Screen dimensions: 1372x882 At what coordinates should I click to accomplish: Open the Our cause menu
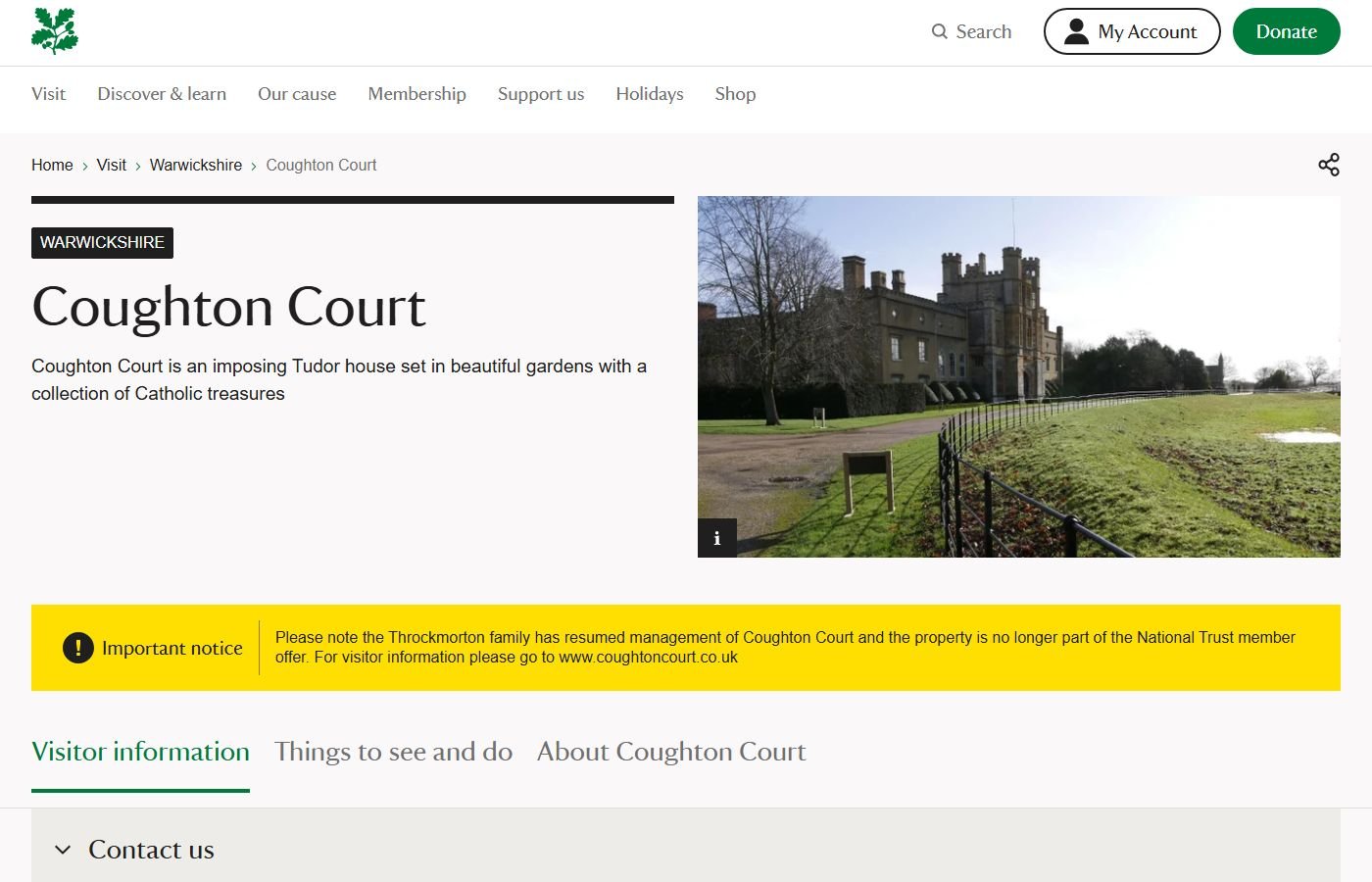pos(297,94)
